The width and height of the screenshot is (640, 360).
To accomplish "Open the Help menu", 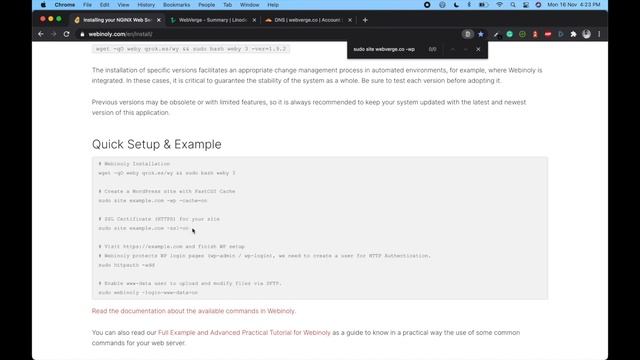I will point(273,5).
